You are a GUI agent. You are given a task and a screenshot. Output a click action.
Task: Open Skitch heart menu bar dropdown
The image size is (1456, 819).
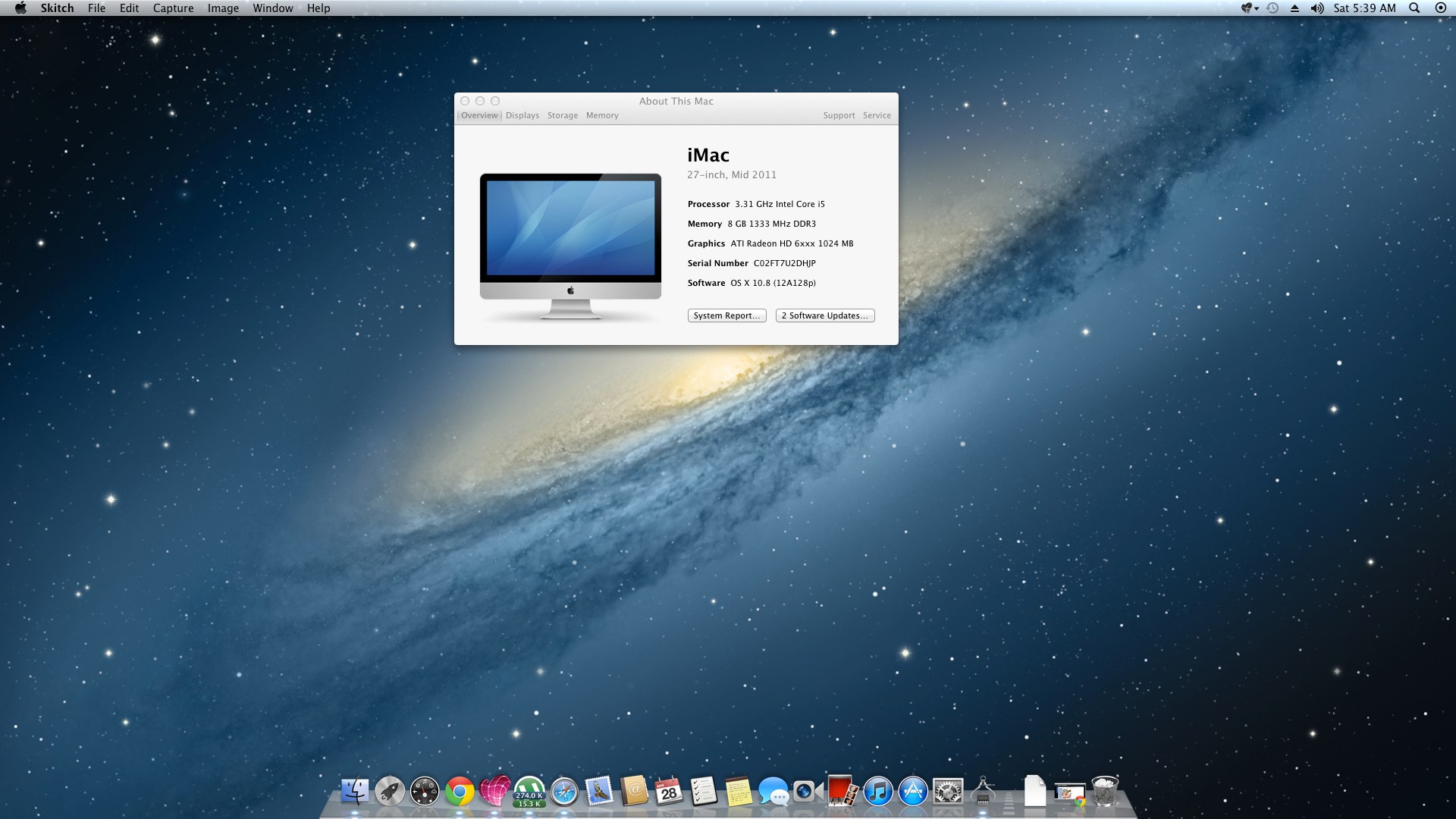point(1250,8)
